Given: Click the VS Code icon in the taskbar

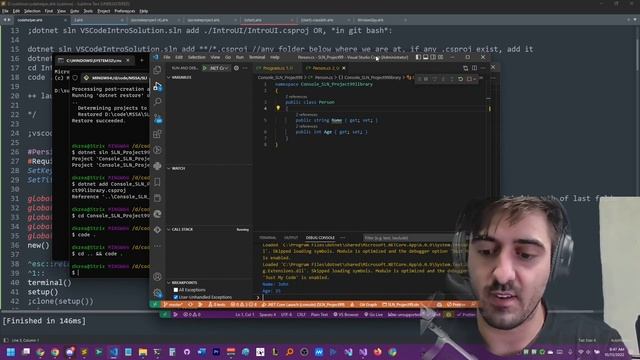Looking at the screenshot, I should (x=114, y=352).
